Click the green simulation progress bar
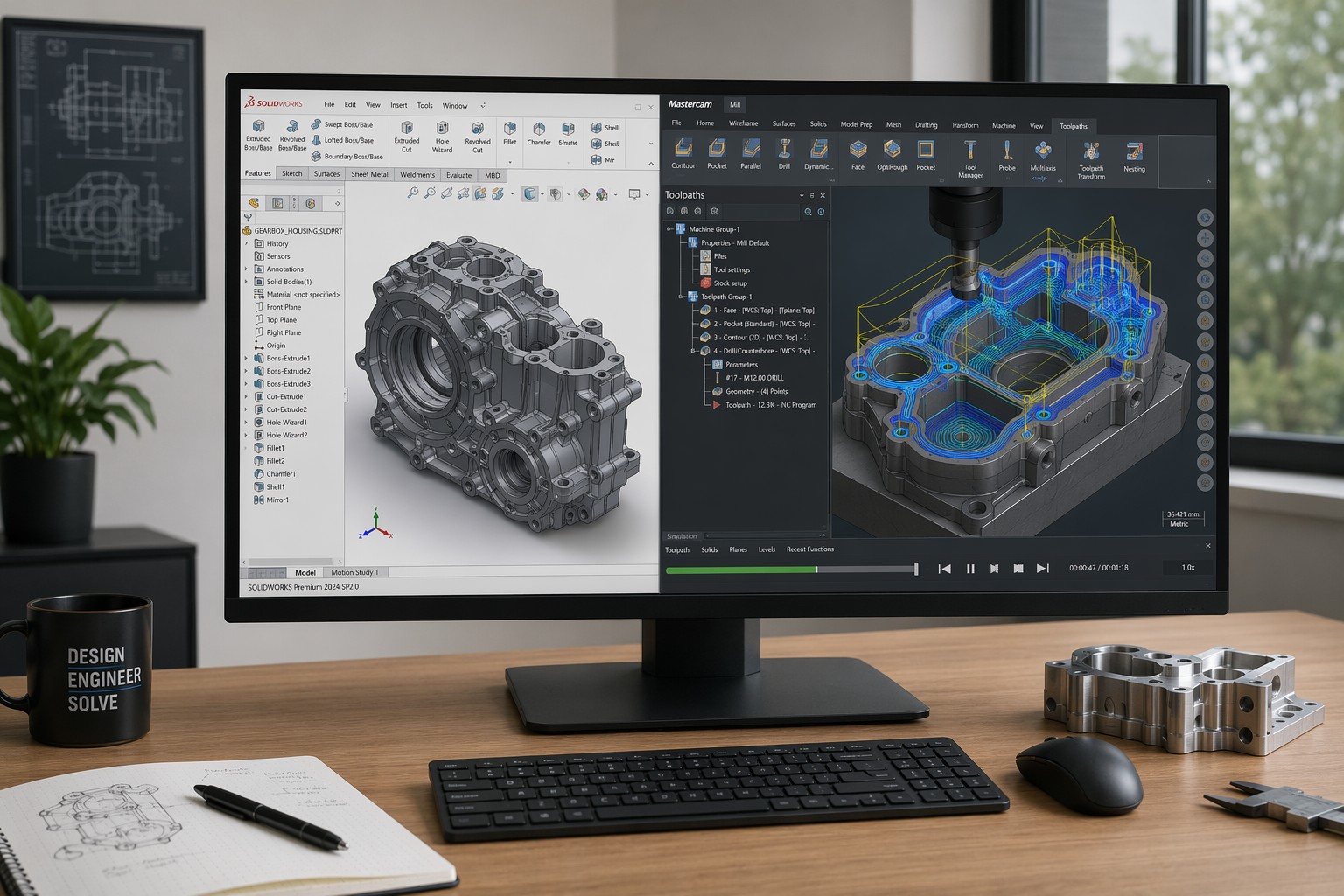1344x896 pixels. click(x=741, y=570)
